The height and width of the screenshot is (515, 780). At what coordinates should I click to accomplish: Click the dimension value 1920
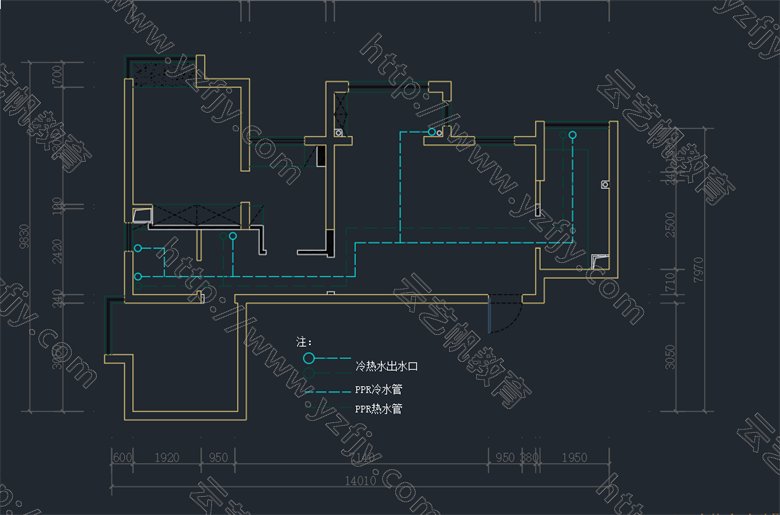167,458
